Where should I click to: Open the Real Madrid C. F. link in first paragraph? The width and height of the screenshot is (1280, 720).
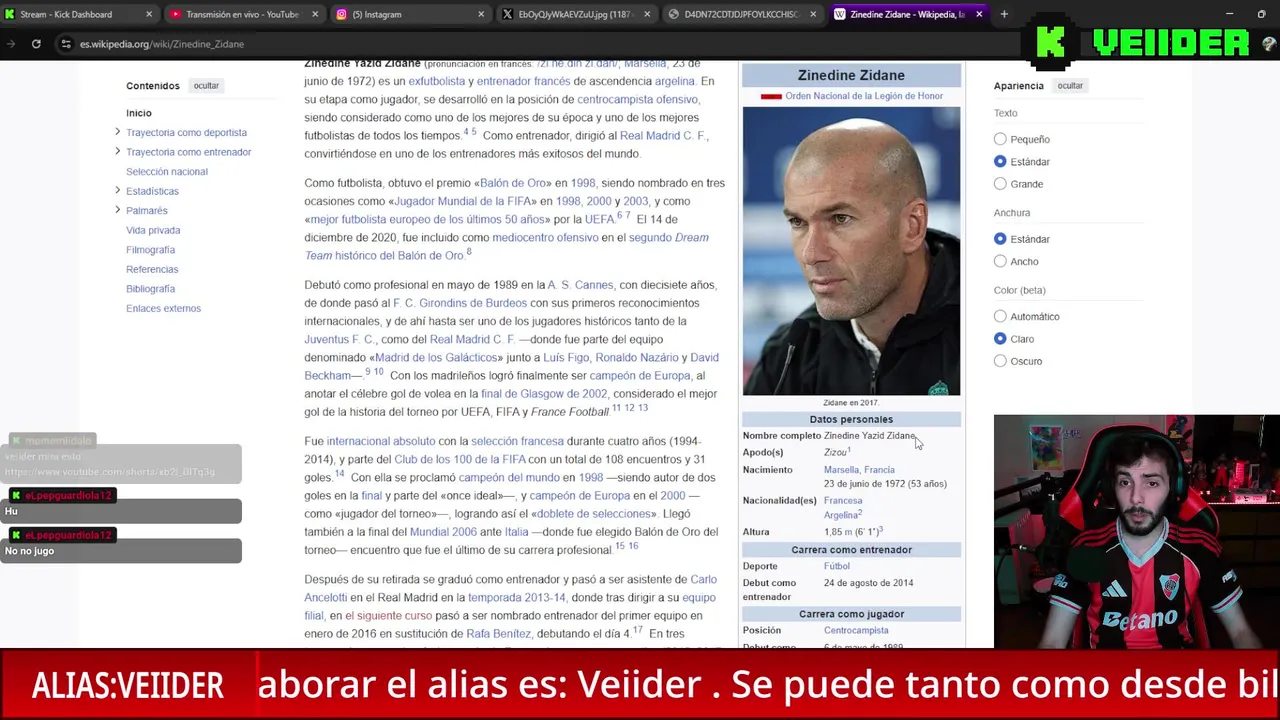point(662,135)
